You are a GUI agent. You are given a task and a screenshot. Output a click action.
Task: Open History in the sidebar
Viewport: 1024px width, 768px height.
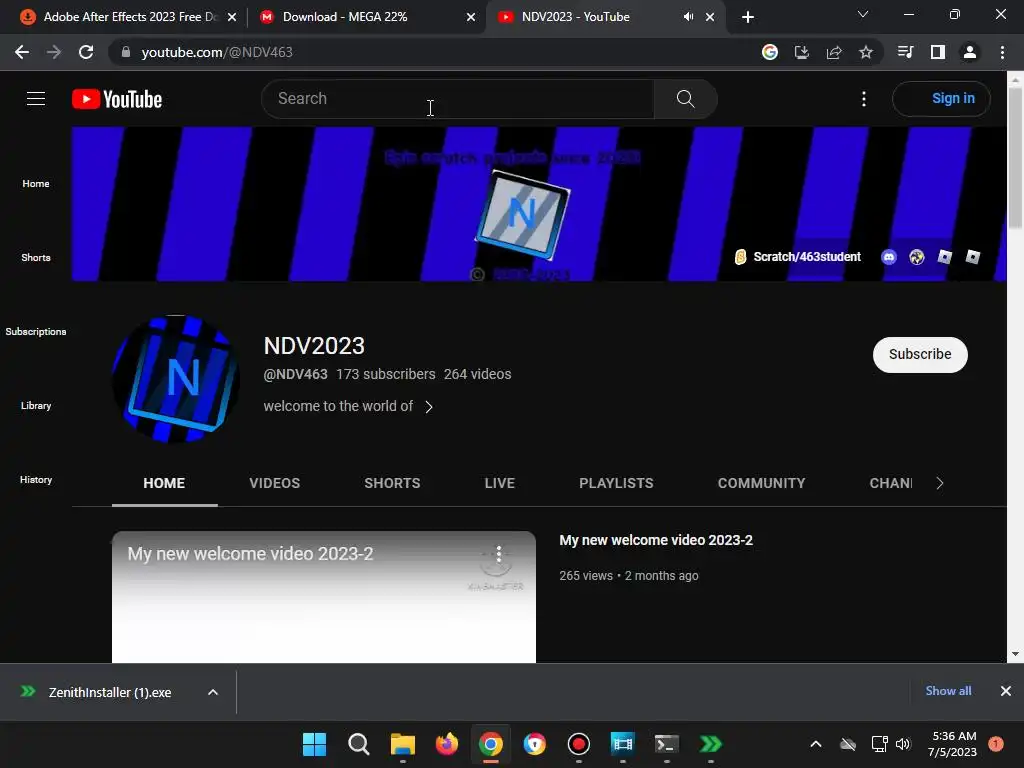[x=36, y=479]
